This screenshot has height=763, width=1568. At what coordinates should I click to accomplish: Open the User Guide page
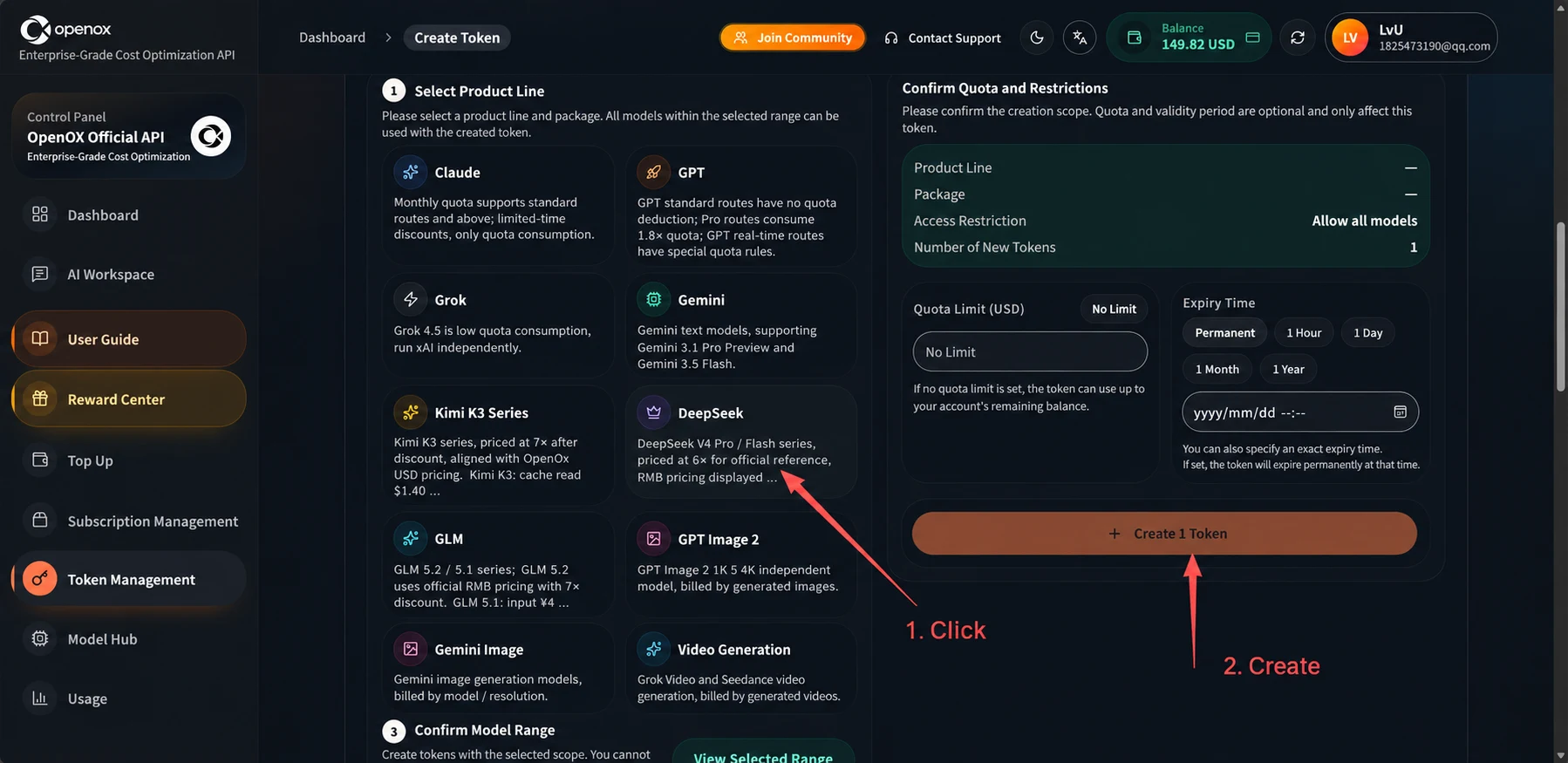tap(129, 339)
